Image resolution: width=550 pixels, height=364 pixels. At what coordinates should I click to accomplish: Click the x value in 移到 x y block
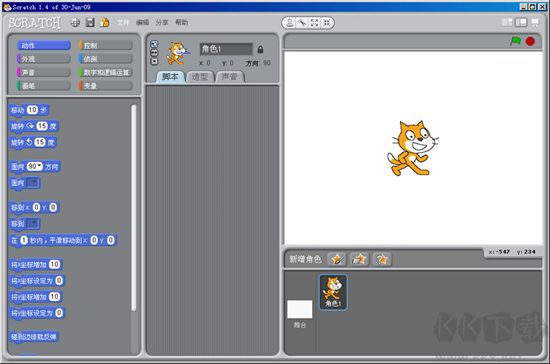36,207
